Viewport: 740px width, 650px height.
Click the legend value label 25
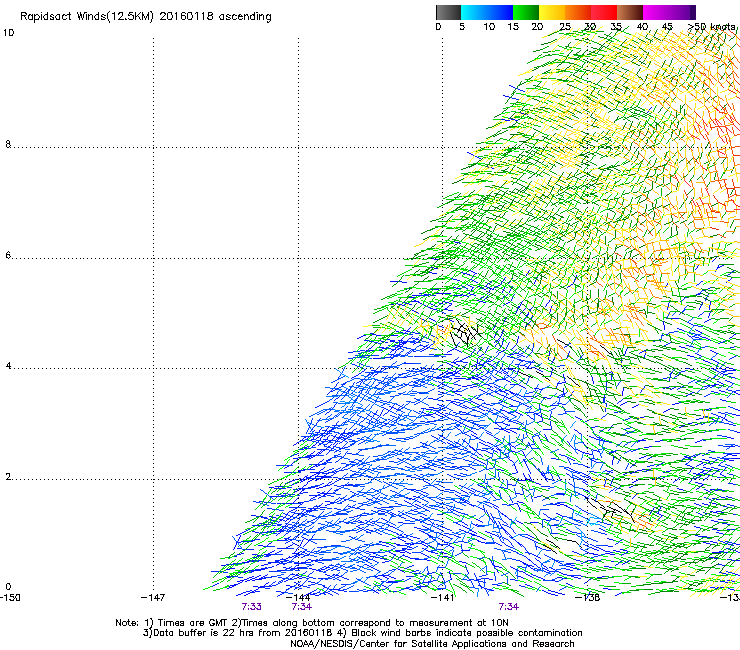(x=565, y=27)
